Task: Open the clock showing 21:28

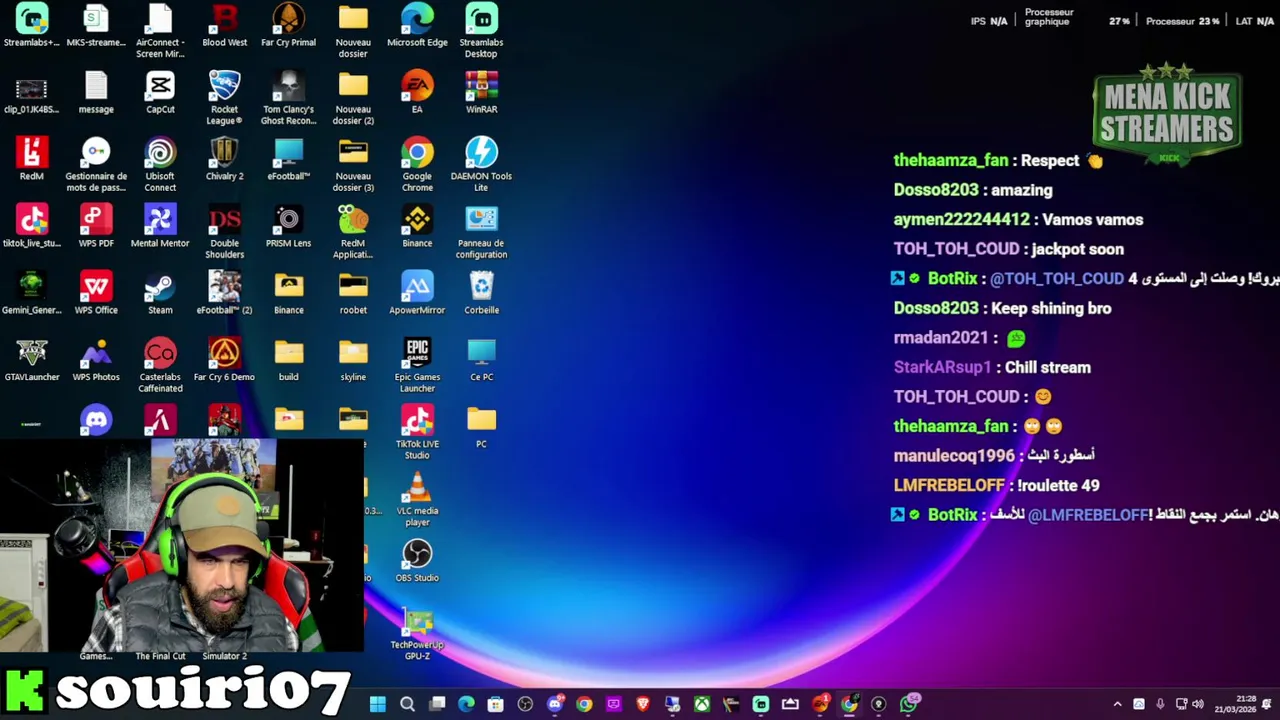Action: 1238,704
